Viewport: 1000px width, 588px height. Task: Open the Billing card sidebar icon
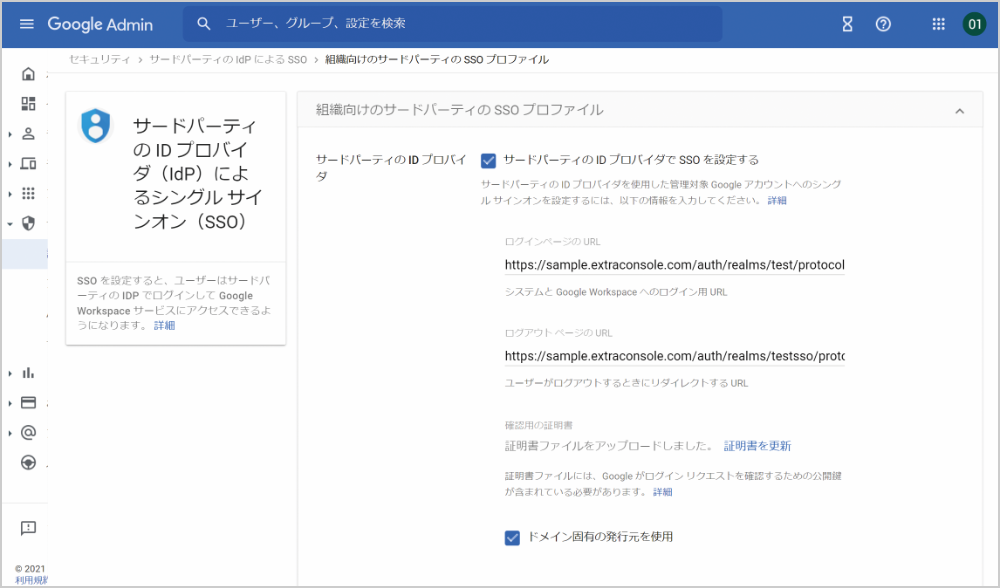click(28, 402)
